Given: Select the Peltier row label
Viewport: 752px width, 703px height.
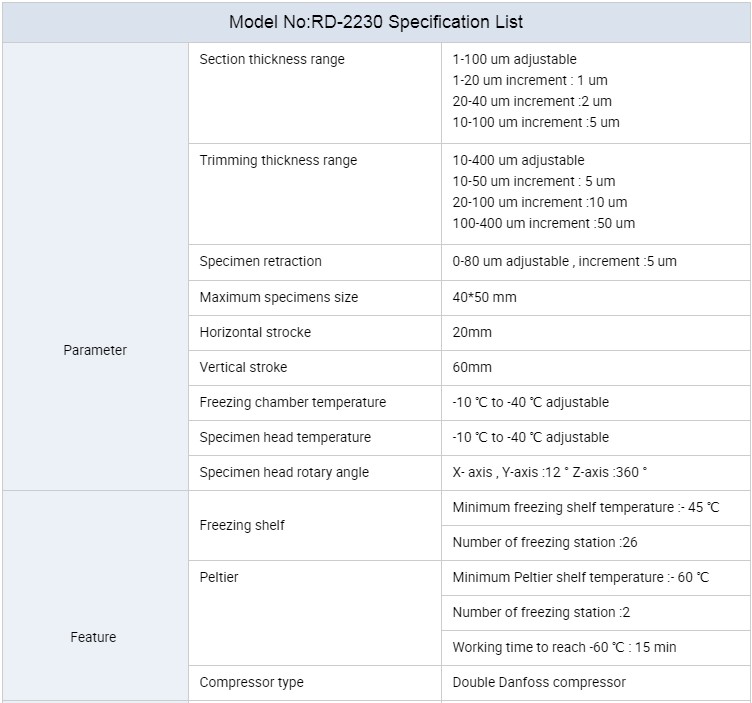Looking at the screenshot, I should pos(219,577).
